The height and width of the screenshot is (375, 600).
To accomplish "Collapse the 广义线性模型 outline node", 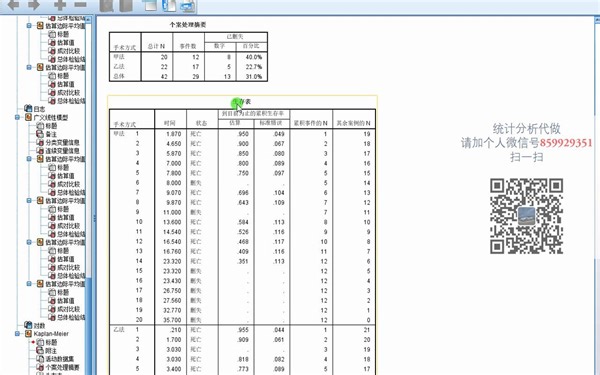I will (18, 117).
